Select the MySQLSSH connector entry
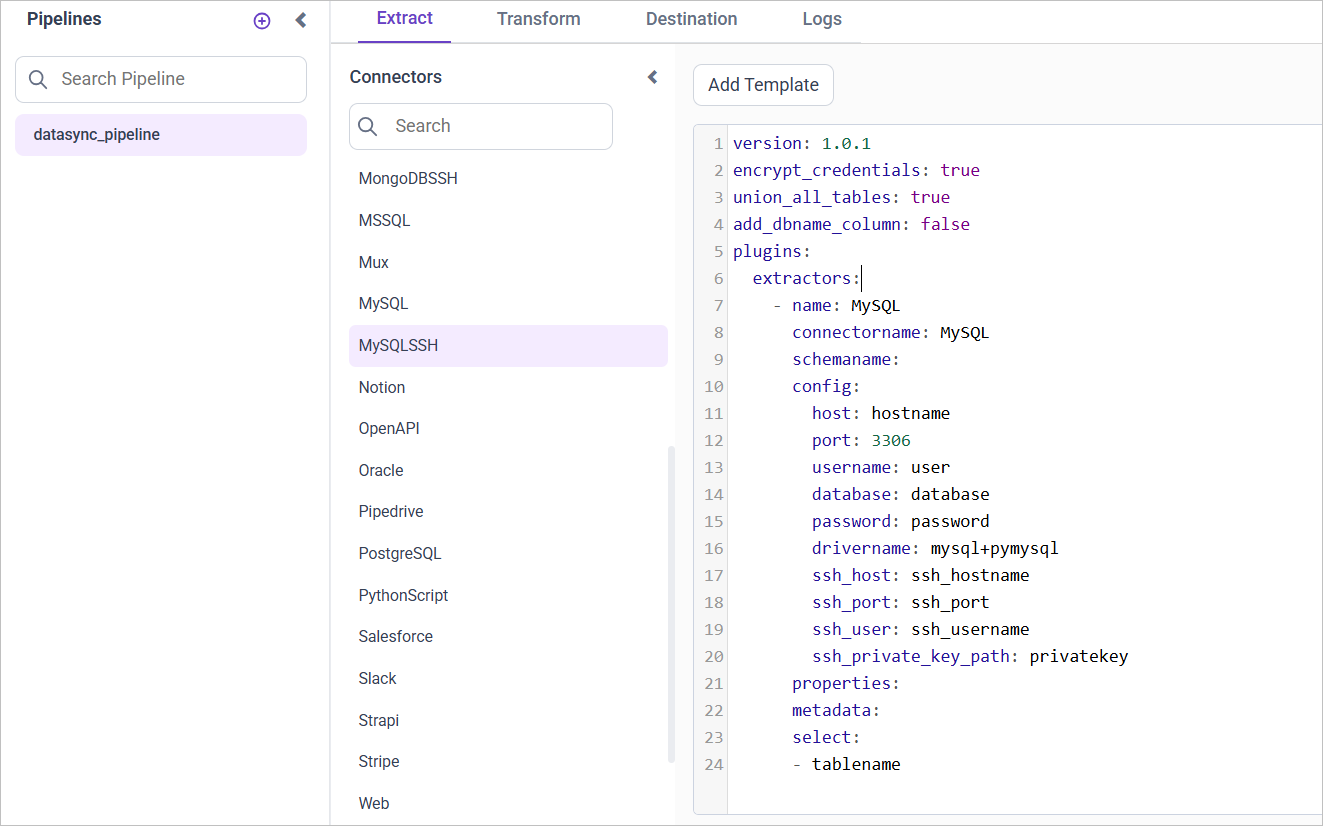 397,345
